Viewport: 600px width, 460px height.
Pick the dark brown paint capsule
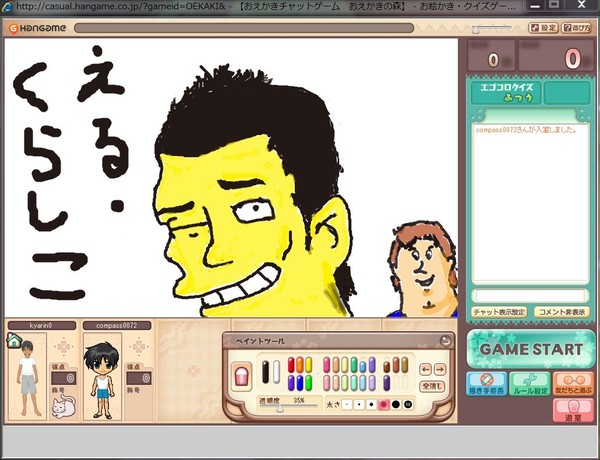(x=387, y=367)
